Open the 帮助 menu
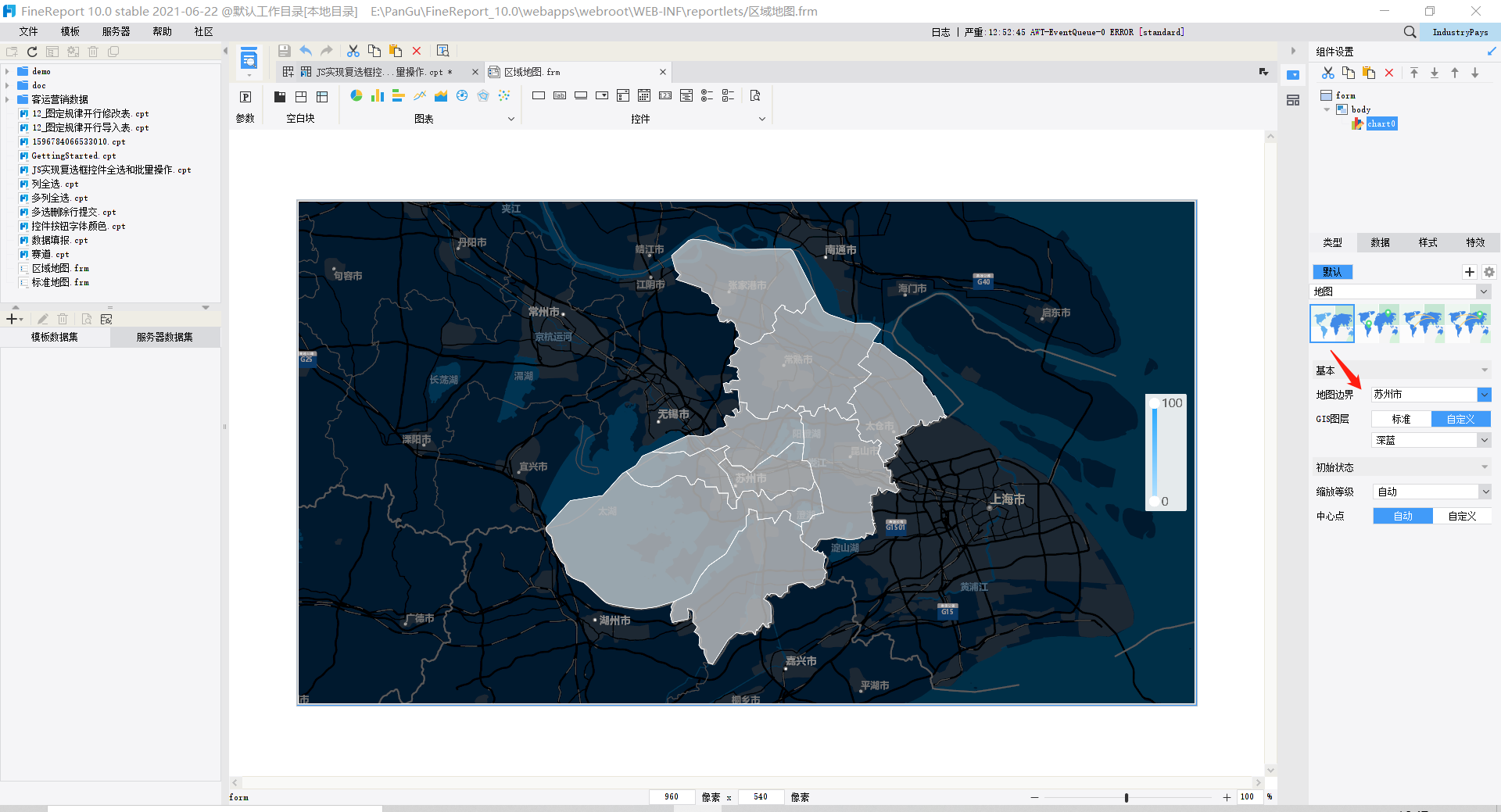 163,31
